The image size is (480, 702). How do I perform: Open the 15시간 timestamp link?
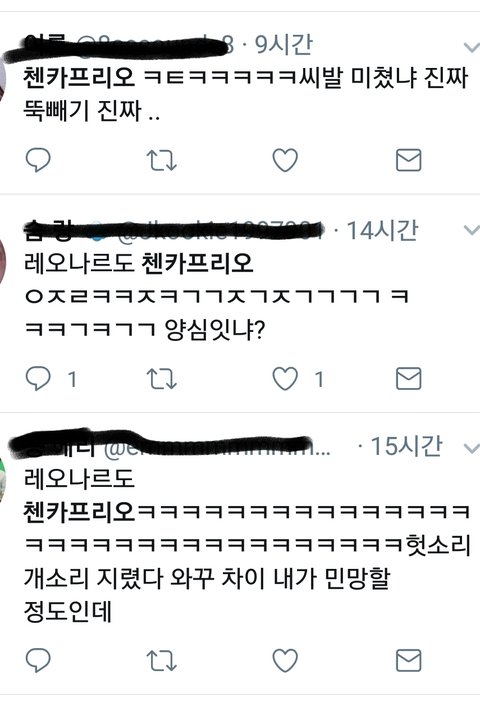(407, 446)
